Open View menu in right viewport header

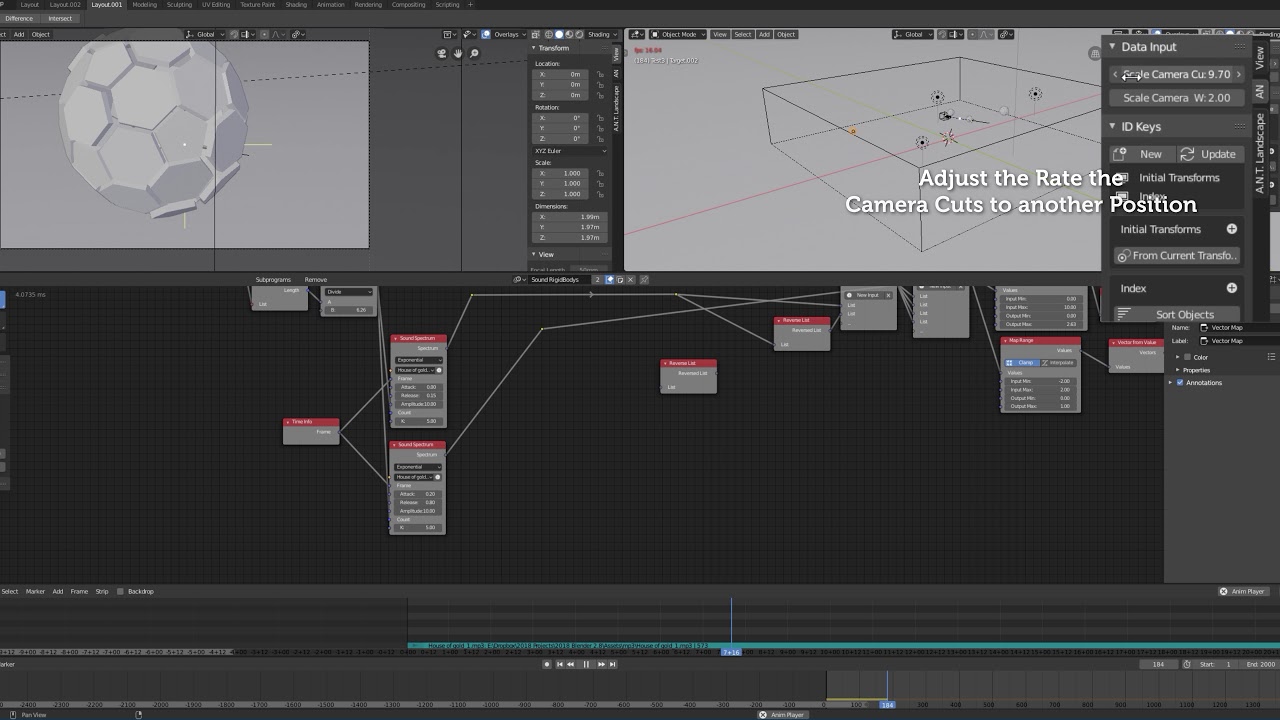point(719,34)
